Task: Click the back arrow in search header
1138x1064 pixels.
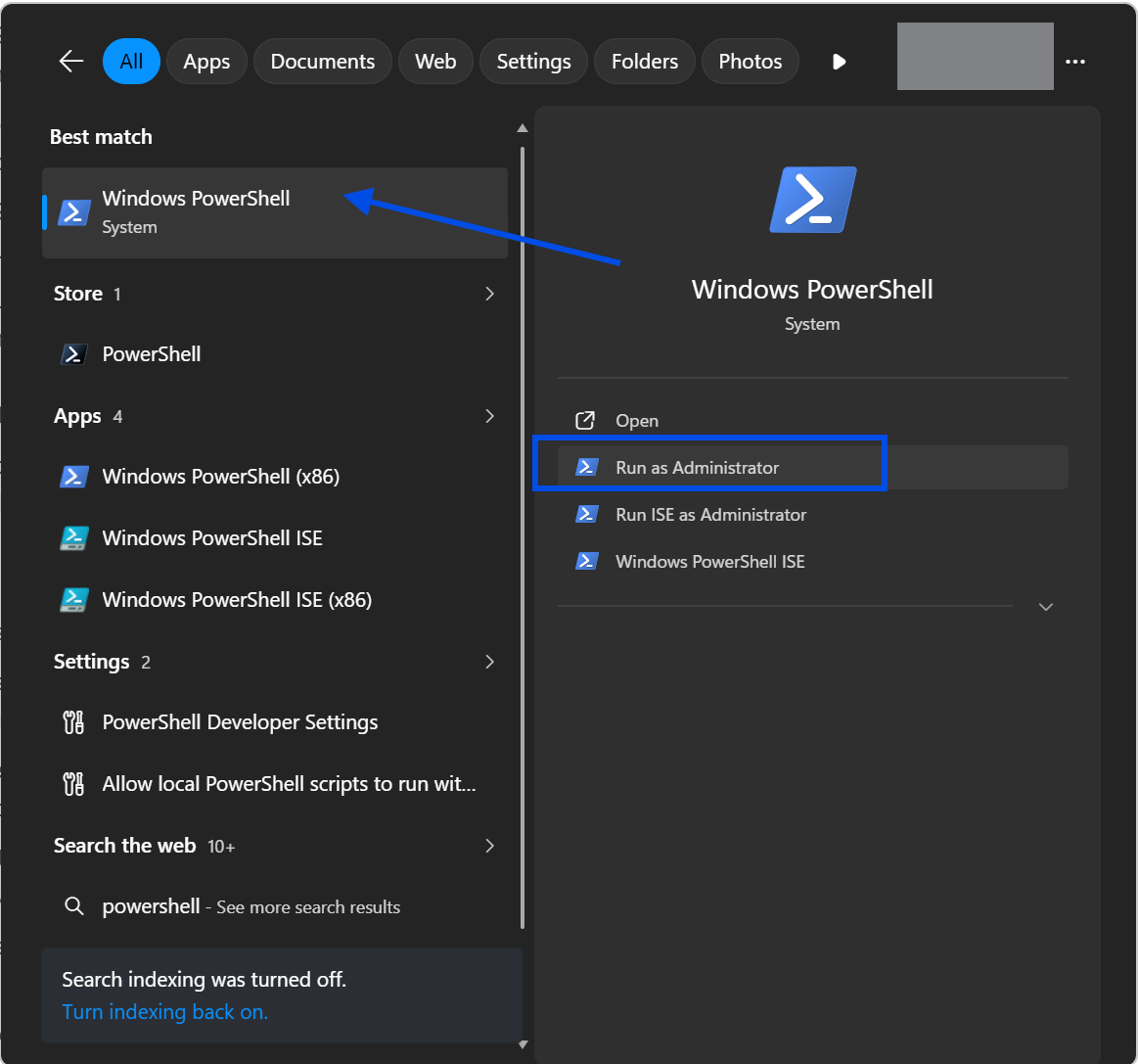Action: (71, 62)
